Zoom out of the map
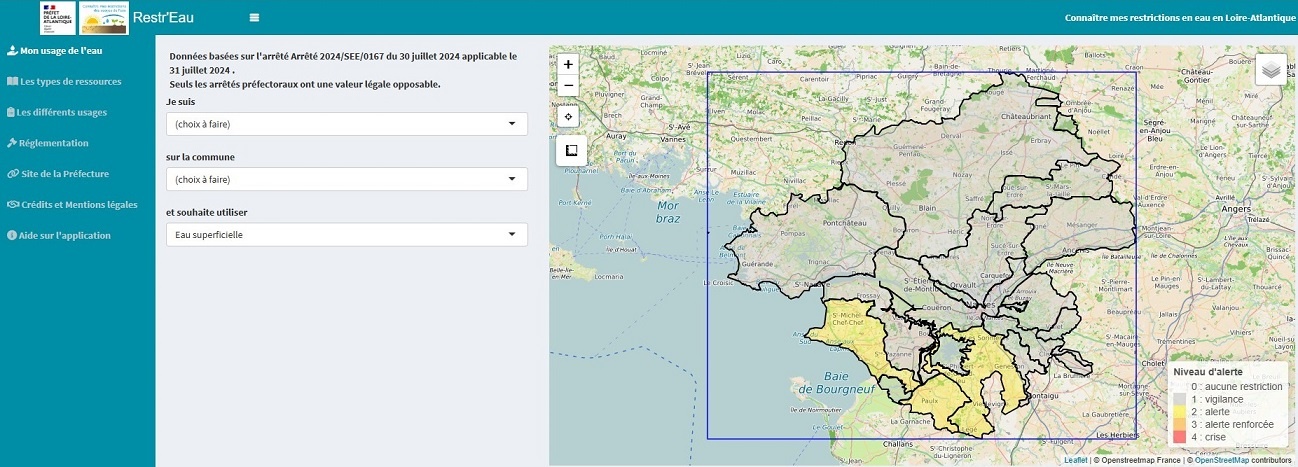 568,86
